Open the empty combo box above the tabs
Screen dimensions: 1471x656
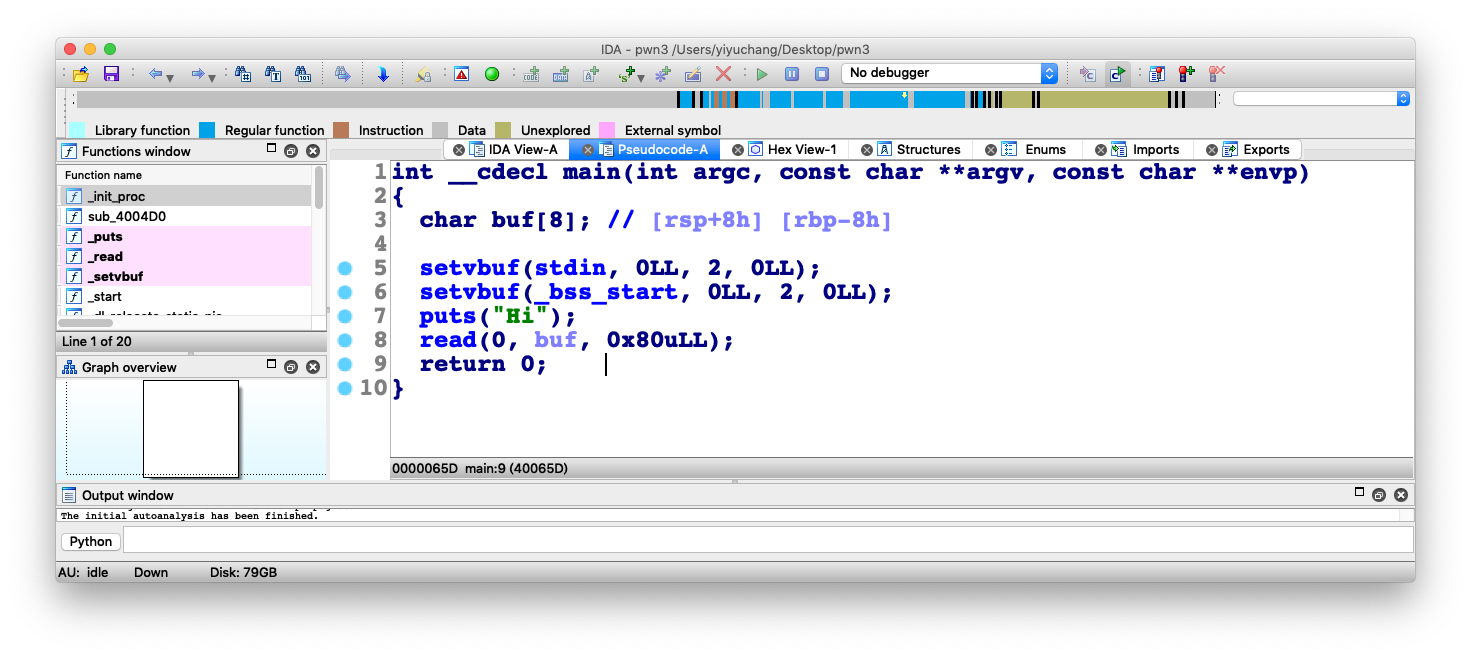click(x=1320, y=99)
